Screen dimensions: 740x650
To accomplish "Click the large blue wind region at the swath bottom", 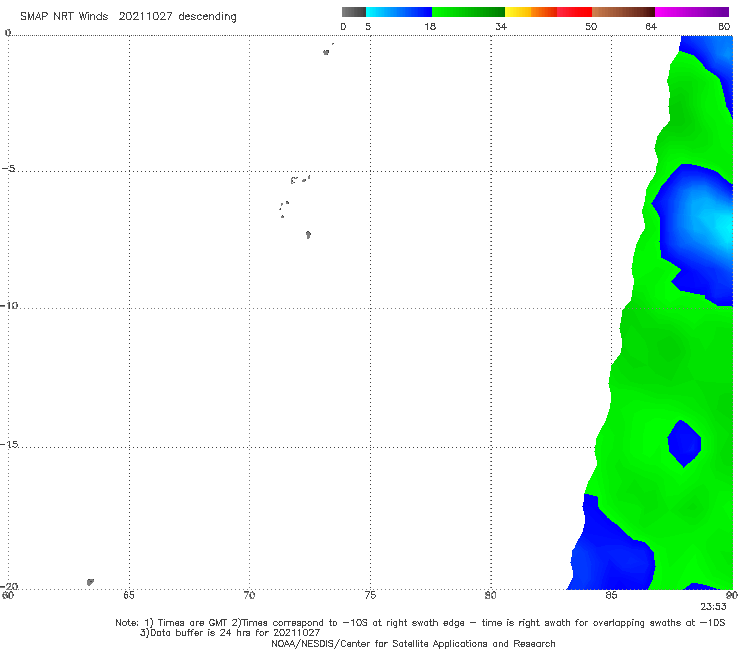I will click(x=612, y=552).
